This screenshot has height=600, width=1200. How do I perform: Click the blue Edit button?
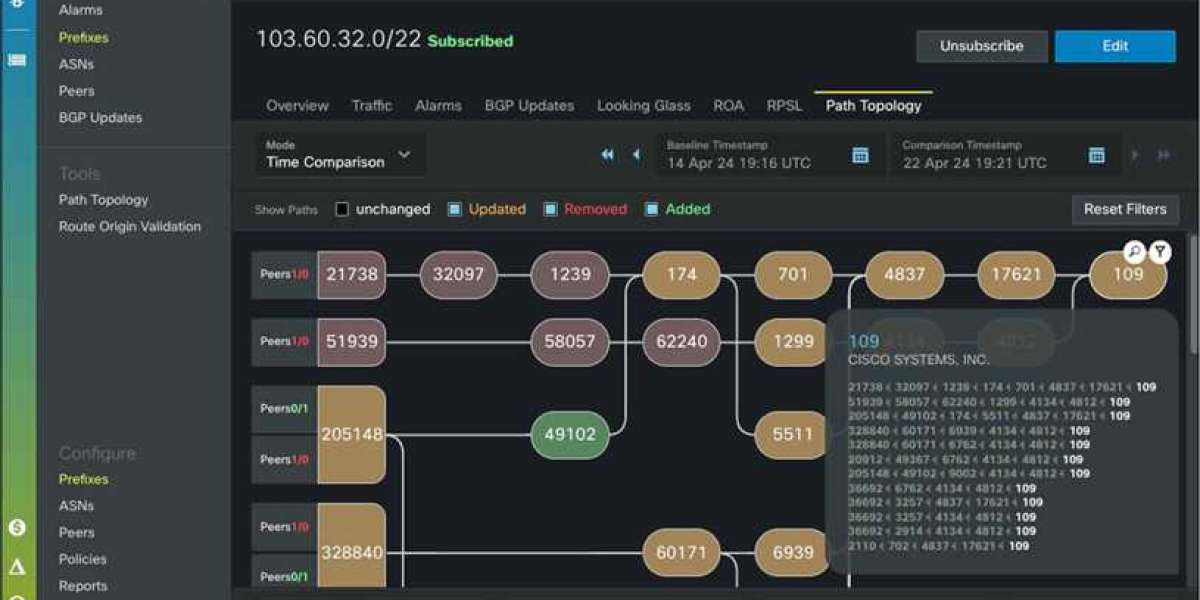click(1115, 46)
